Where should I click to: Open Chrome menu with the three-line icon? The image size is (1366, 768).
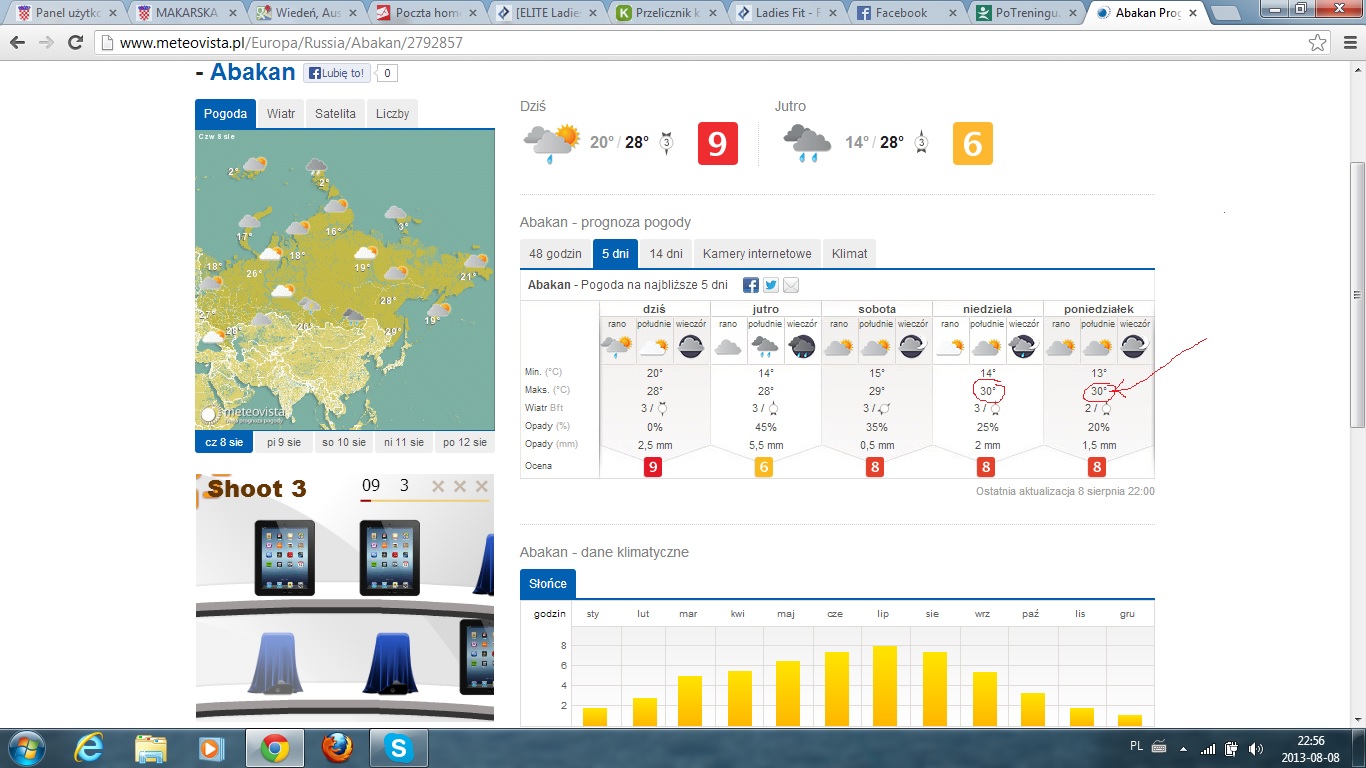[1346, 44]
